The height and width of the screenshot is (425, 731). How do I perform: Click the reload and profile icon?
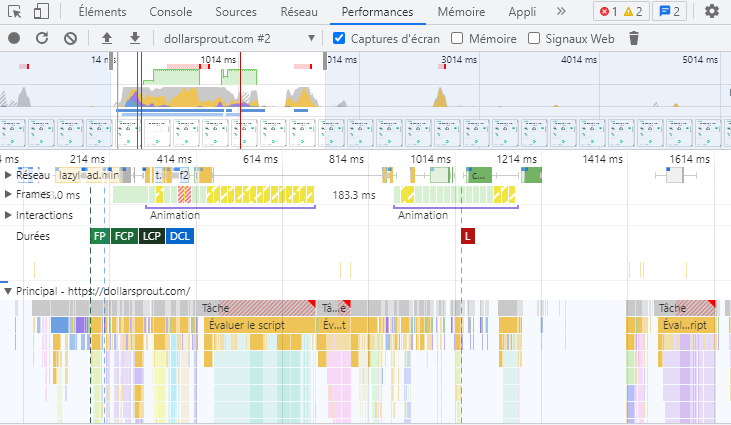coord(42,38)
